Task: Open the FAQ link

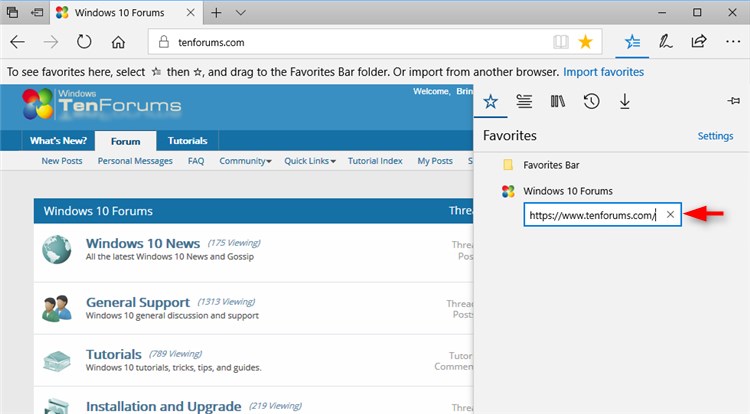Action: pos(196,161)
